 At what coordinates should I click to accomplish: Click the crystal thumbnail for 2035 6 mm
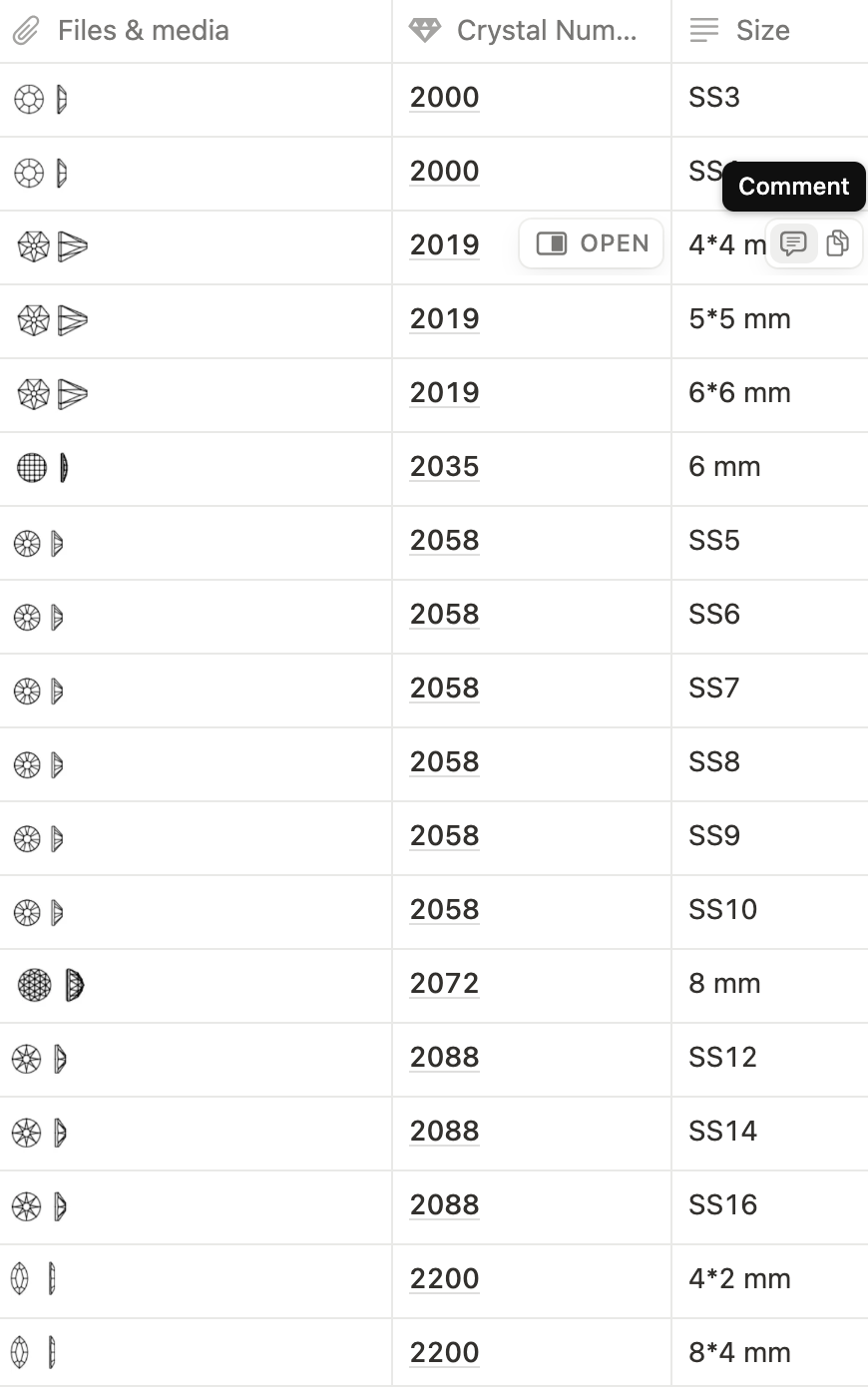pyautogui.click(x=44, y=467)
